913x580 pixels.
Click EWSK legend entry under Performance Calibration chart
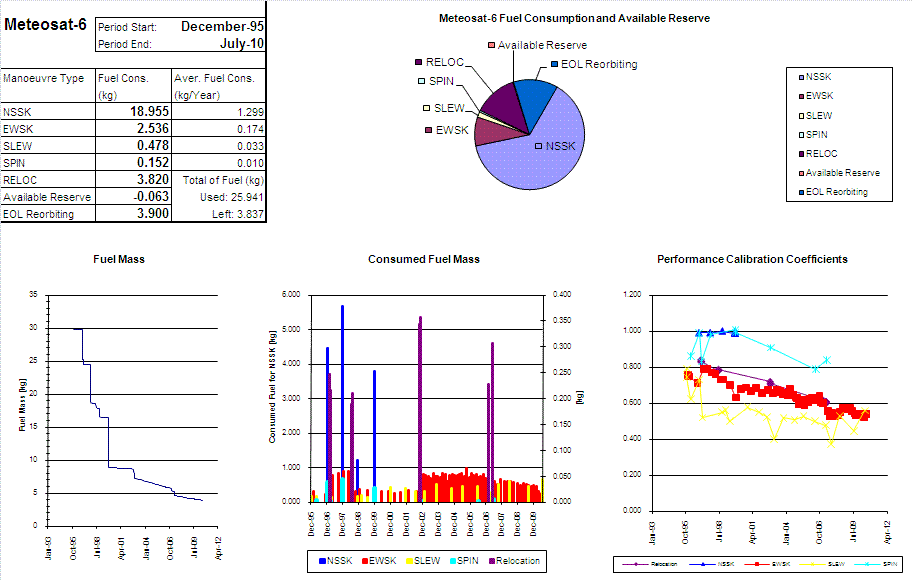[767, 564]
